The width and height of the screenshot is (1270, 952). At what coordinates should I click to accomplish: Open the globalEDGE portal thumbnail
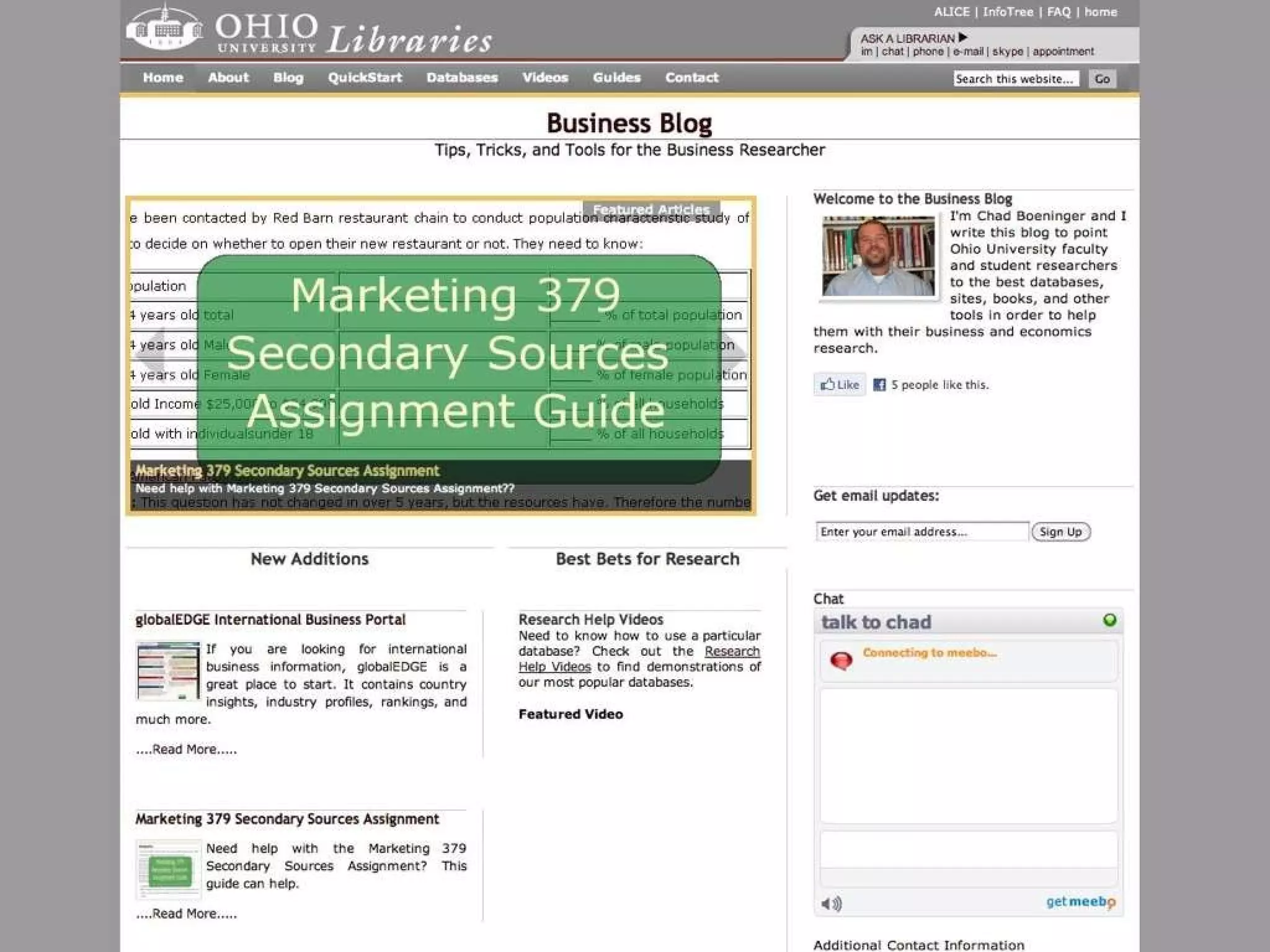click(x=168, y=671)
